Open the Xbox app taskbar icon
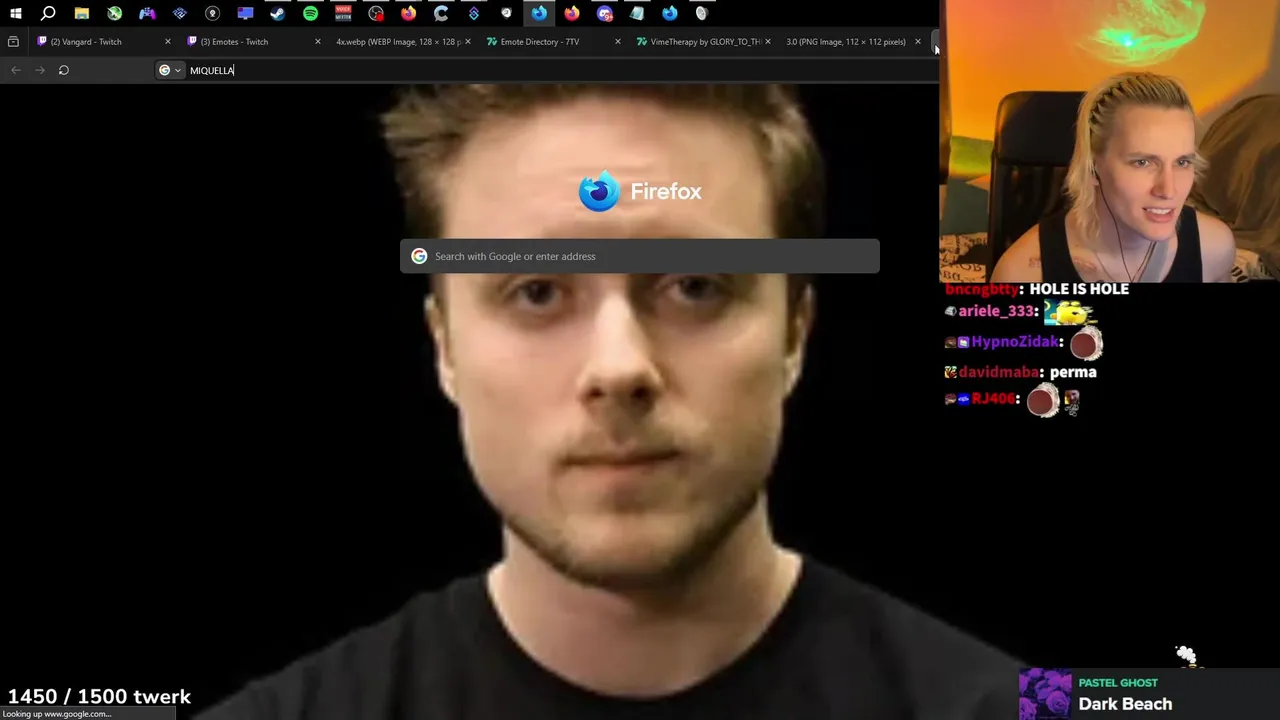Screen dimensions: 1280x720 114,13
